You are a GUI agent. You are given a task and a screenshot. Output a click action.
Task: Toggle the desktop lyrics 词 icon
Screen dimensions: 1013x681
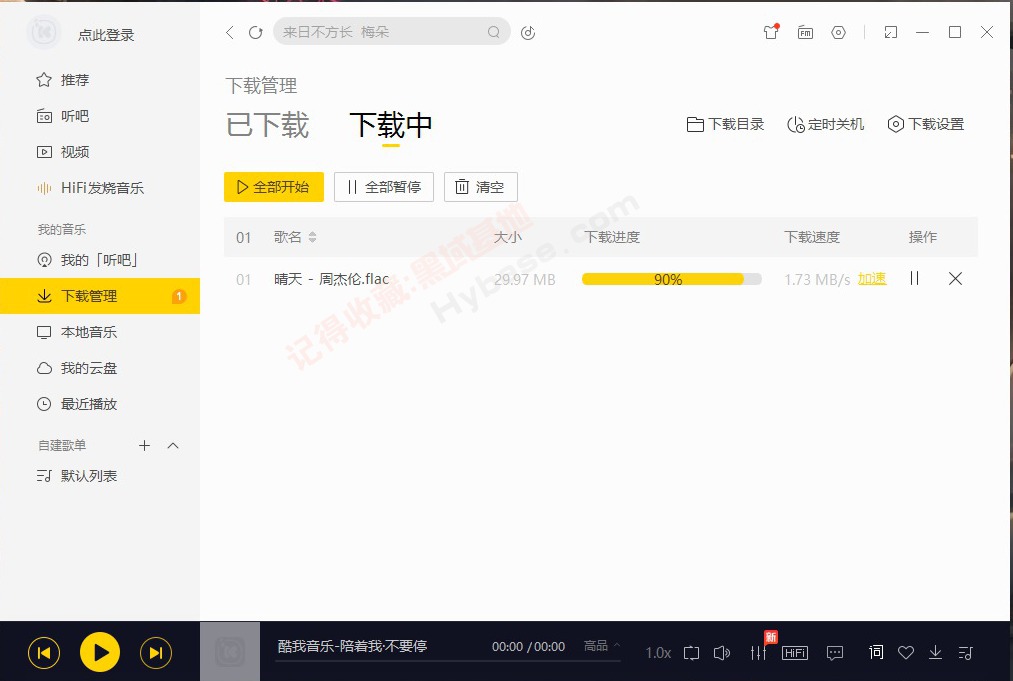pyautogui.click(x=876, y=653)
